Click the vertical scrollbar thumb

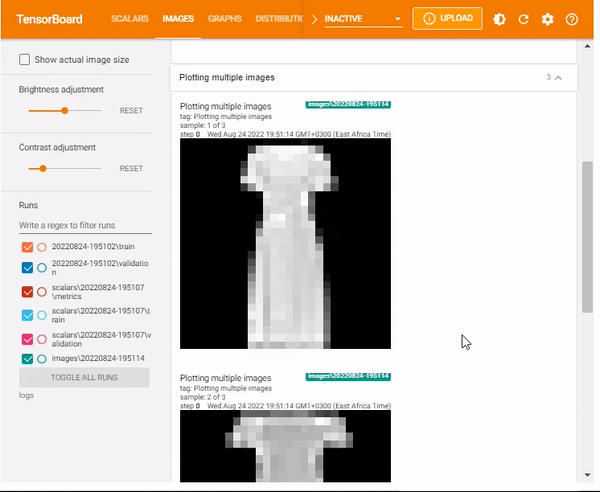[x=587, y=237]
